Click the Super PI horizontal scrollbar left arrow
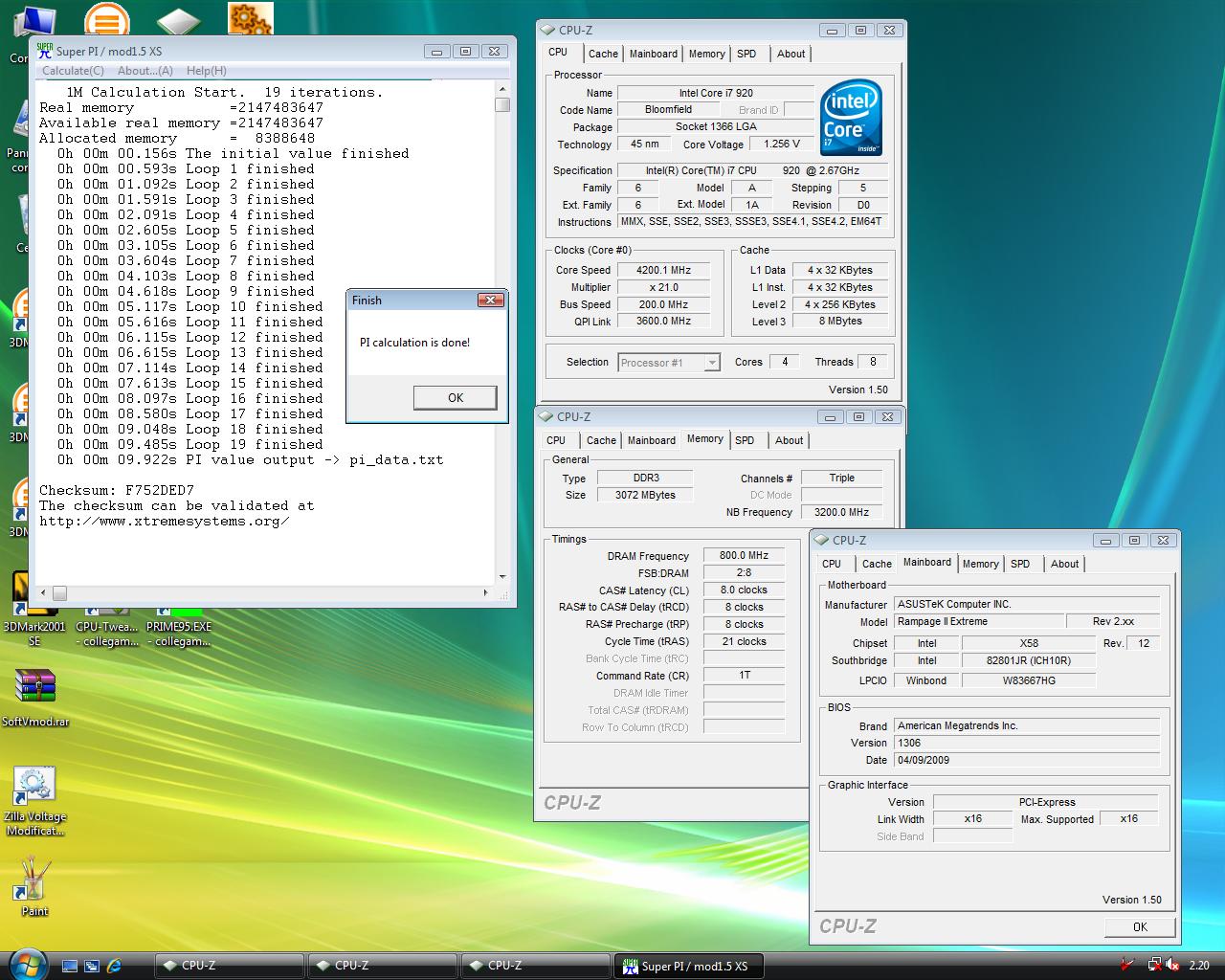Screen dimensions: 1225x980 44,593
